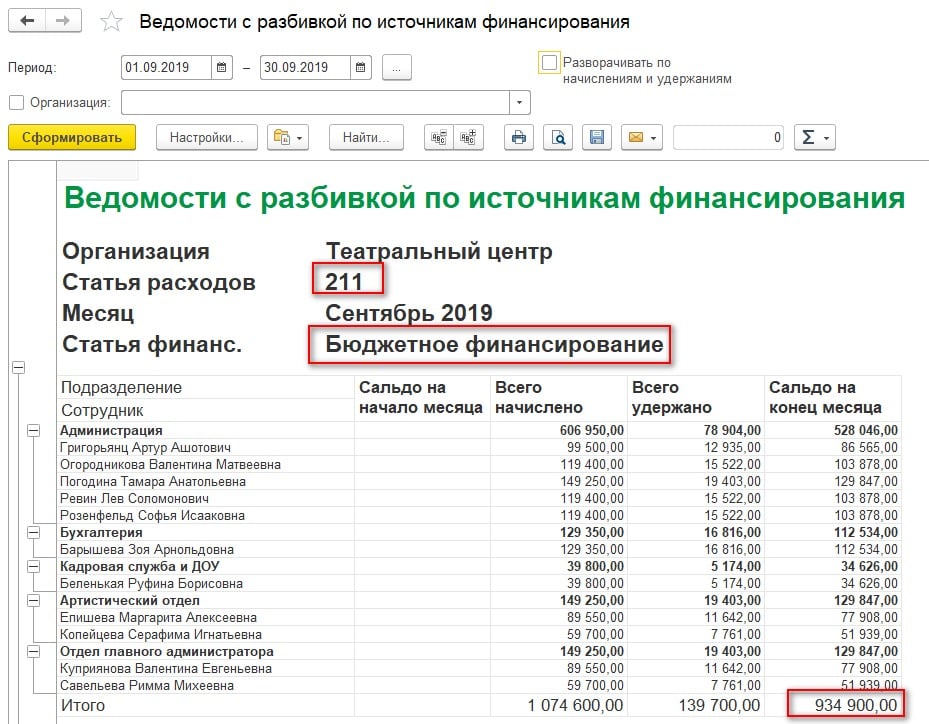Edit the end date field 30.09.2019
The height and width of the screenshot is (724, 929).
305,68
